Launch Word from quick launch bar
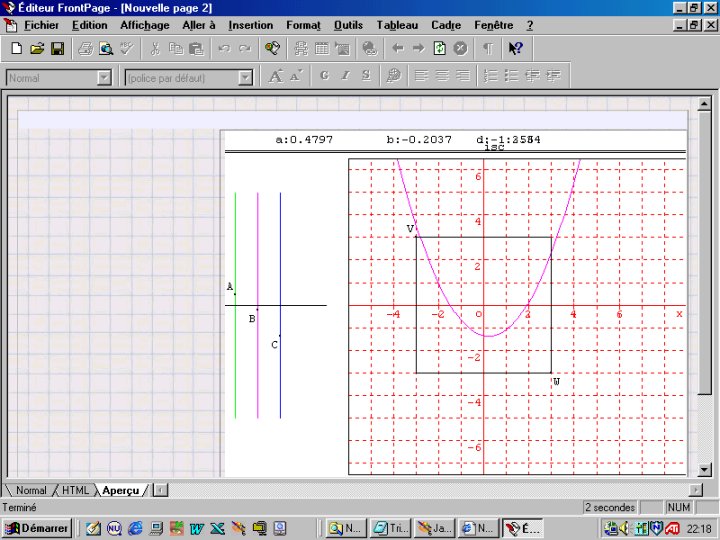Viewport: 720px width, 540px height. pyautogui.click(x=197, y=529)
